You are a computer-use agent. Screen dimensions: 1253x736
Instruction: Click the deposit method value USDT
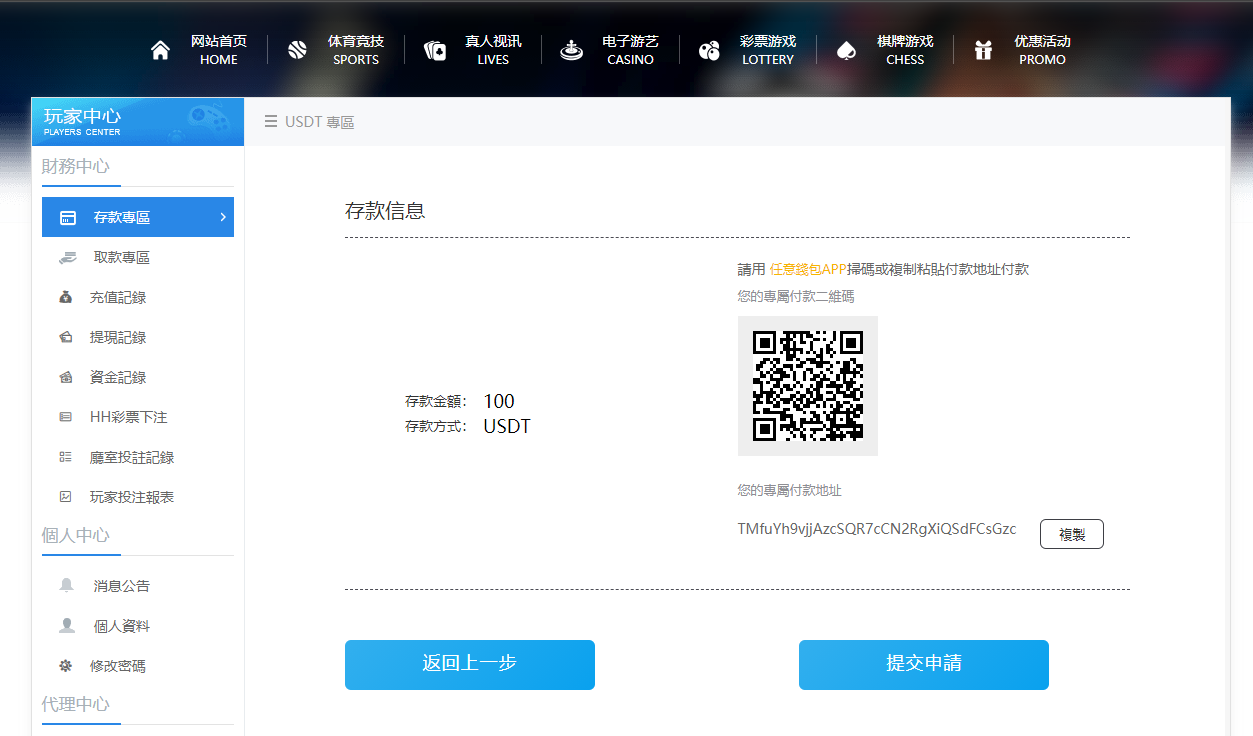coord(507,427)
